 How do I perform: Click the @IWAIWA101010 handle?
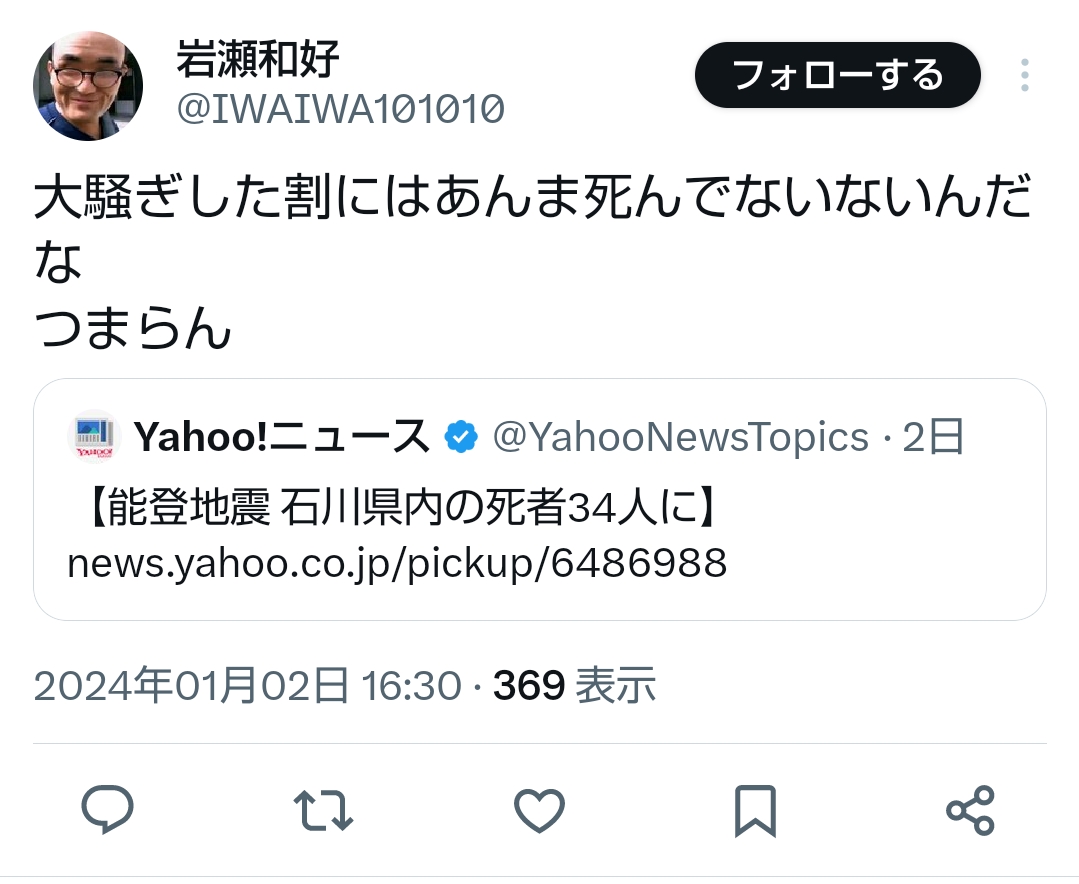(x=341, y=109)
